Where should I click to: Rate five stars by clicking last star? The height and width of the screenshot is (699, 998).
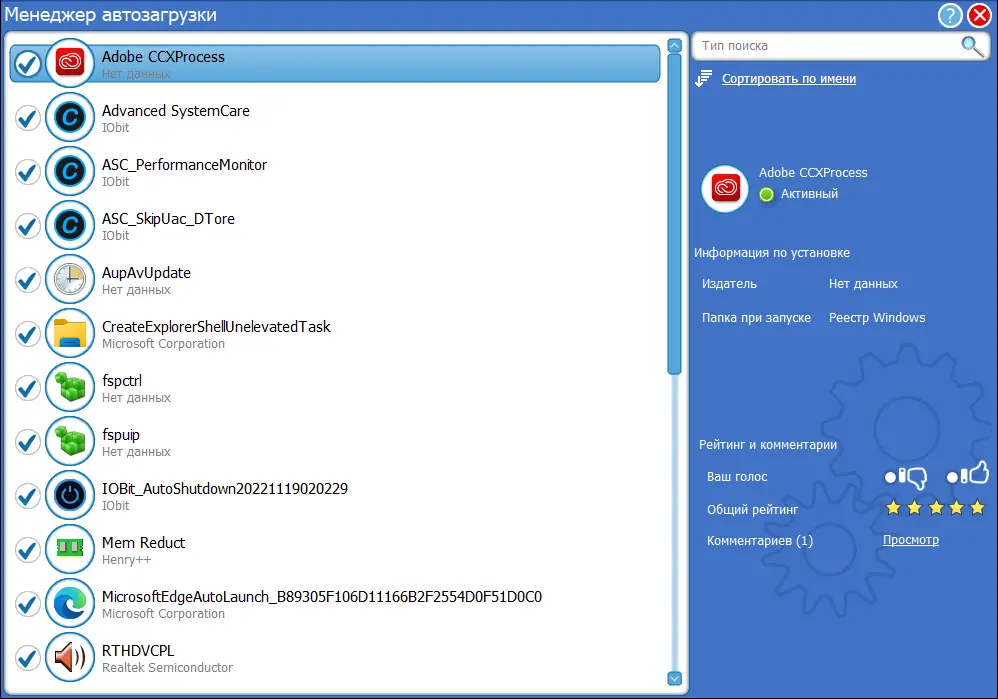pos(975,508)
